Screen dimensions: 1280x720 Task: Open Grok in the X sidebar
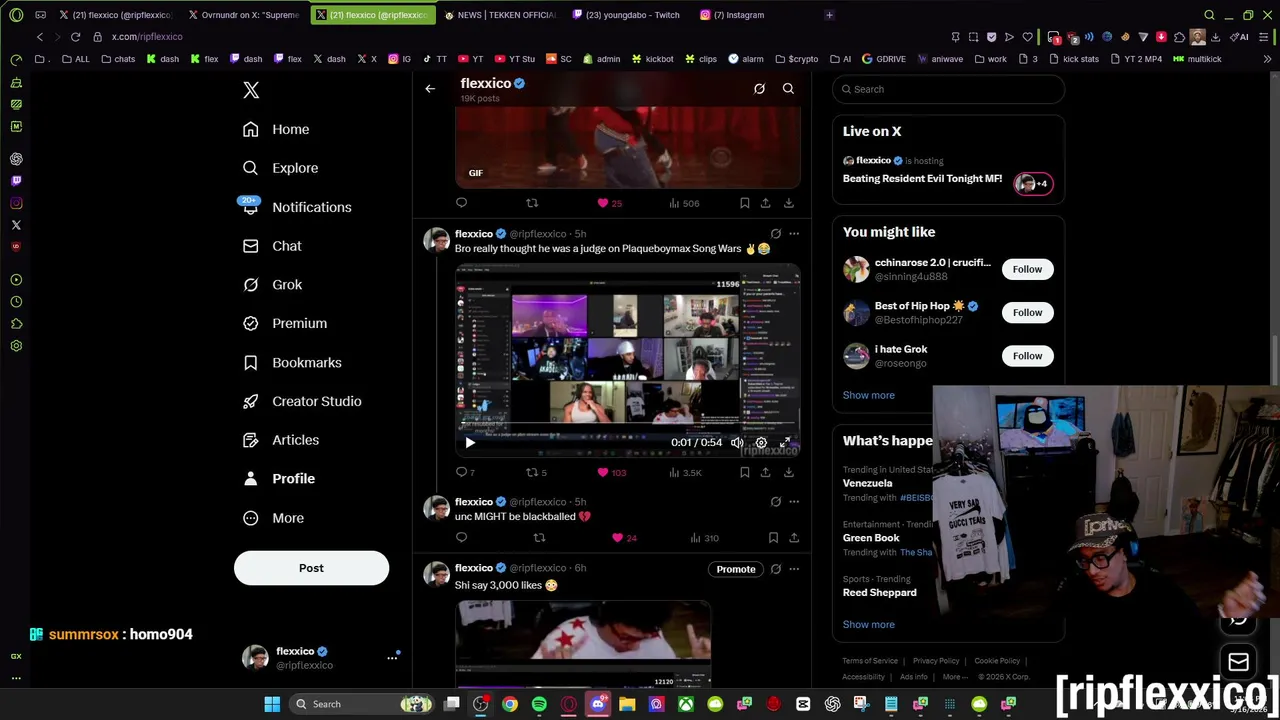tap(272, 285)
